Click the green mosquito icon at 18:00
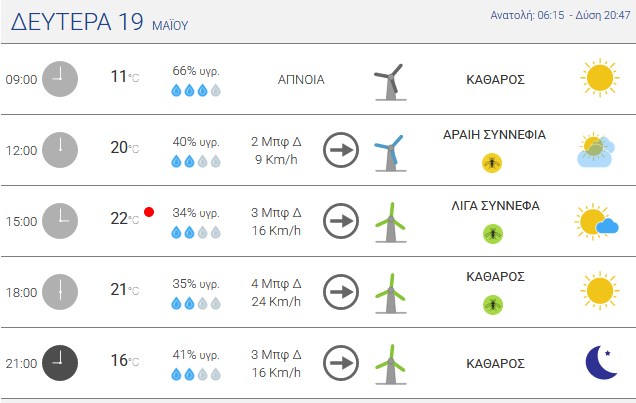636x403 pixels. pyautogui.click(x=493, y=305)
